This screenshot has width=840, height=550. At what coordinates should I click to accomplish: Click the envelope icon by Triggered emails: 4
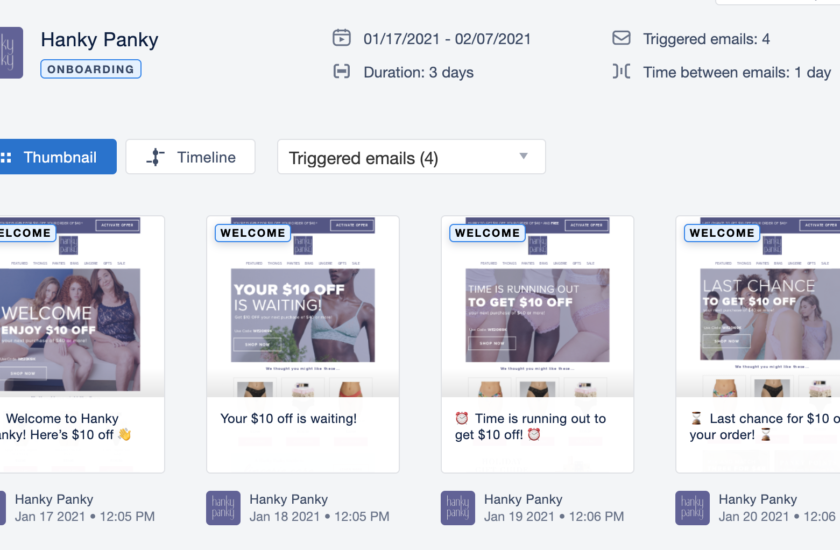(x=621, y=38)
